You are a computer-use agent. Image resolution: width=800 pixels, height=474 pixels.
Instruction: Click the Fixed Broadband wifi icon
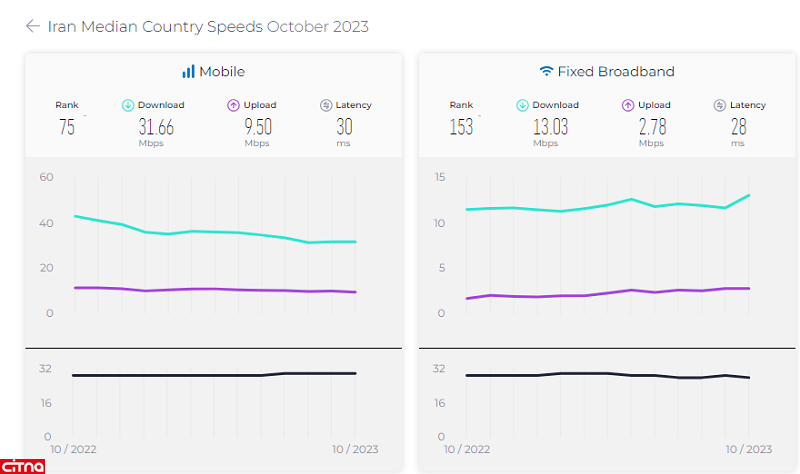(x=546, y=72)
